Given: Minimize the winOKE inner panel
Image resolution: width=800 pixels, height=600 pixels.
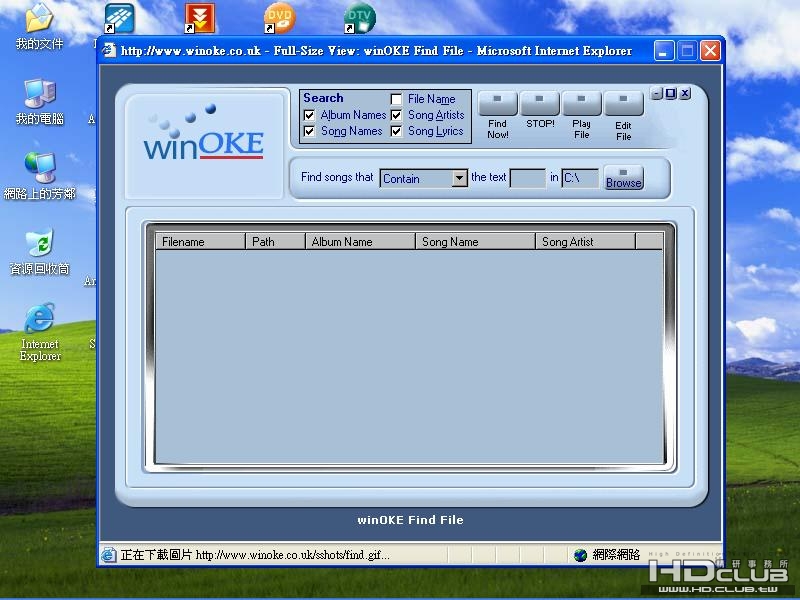Looking at the screenshot, I should point(657,93).
